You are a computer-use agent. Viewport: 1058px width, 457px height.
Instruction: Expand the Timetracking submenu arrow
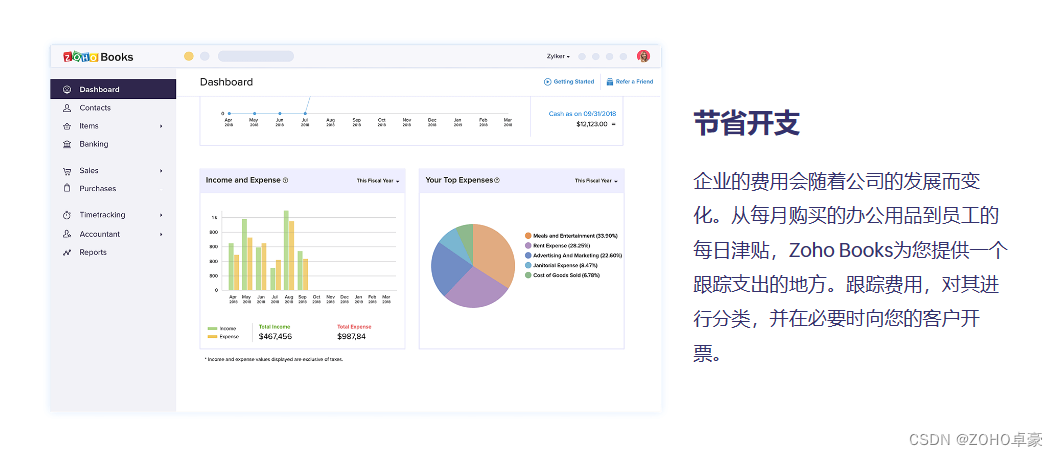(x=161, y=215)
